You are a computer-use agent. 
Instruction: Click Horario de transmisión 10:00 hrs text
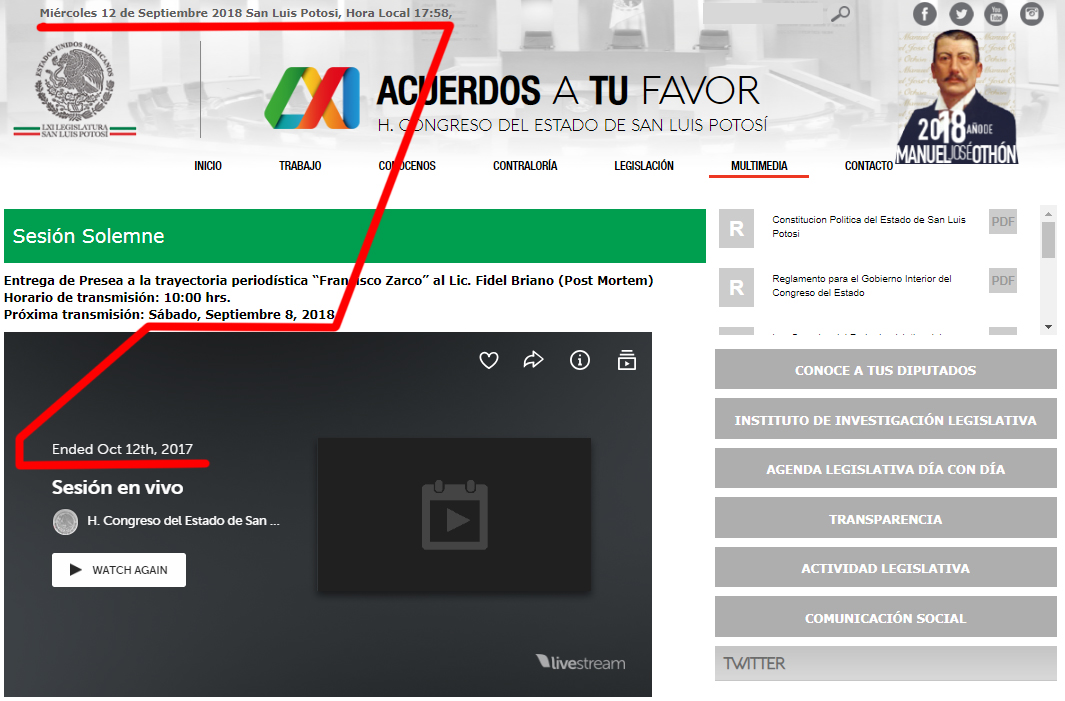pos(117,298)
